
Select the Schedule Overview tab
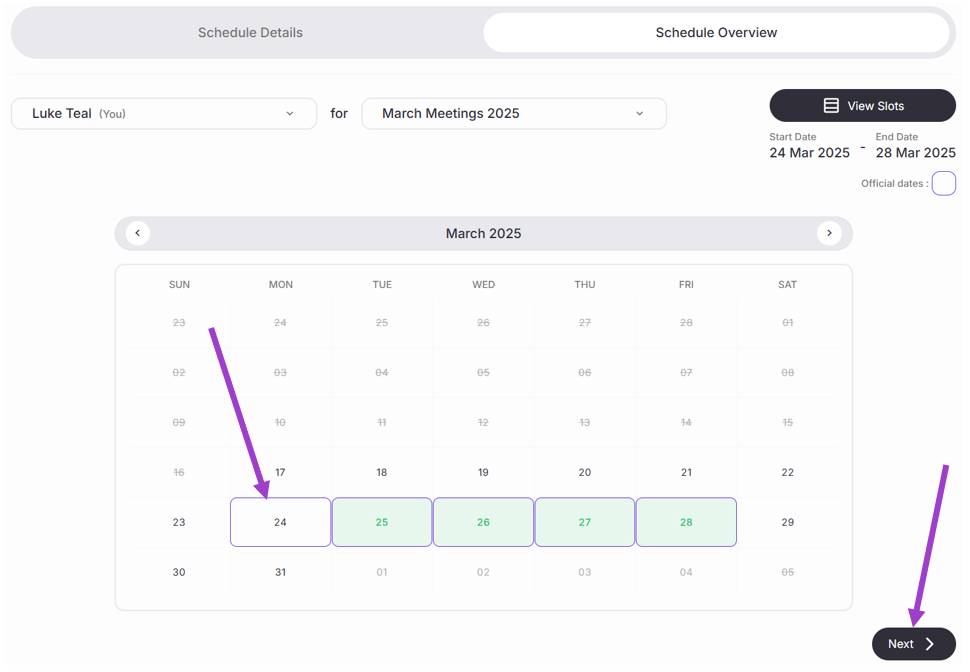click(716, 33)
